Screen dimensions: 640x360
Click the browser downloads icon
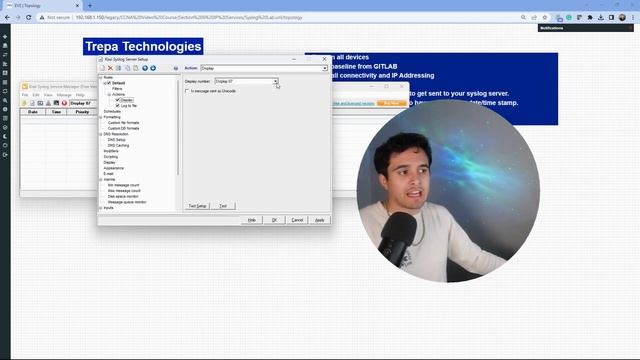pos(601,18)
